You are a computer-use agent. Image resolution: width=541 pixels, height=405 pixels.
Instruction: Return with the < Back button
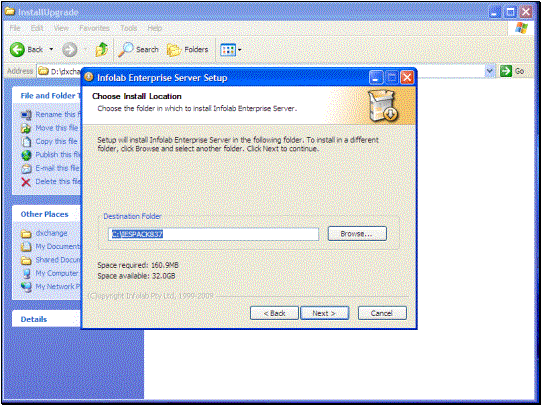point(274,313)
